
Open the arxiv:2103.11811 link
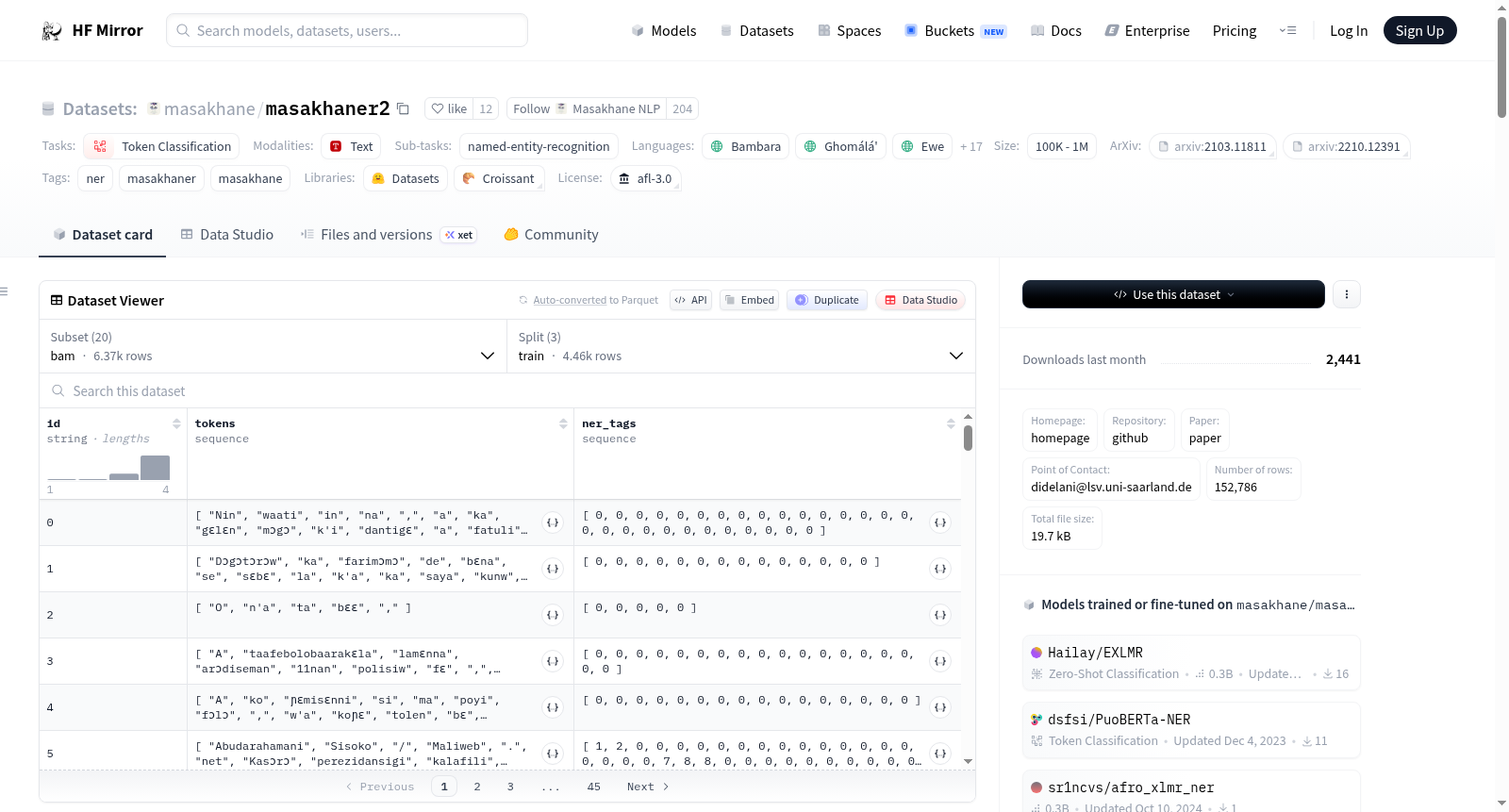(1213, 146)
